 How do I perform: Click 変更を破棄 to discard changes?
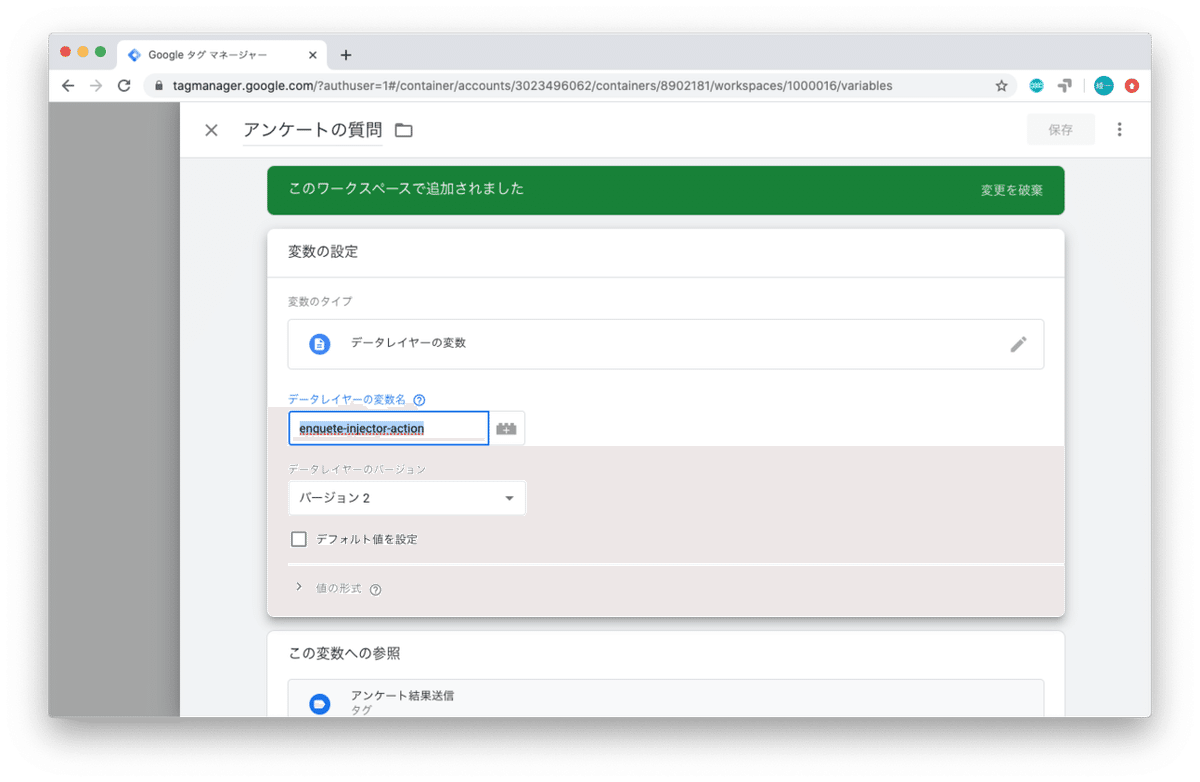1011,190
